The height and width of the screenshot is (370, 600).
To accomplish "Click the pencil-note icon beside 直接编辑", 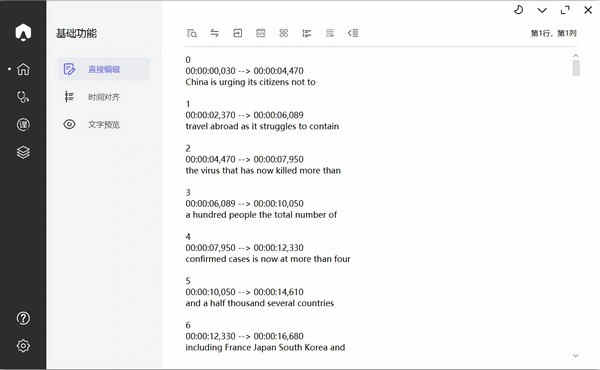I will pos(69,69).
